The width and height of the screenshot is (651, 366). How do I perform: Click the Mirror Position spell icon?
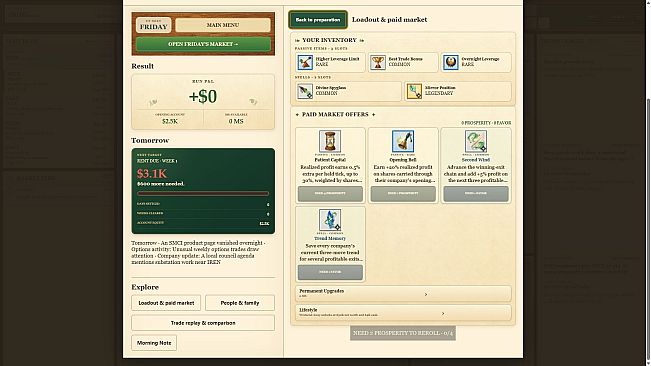click(414, 91)
